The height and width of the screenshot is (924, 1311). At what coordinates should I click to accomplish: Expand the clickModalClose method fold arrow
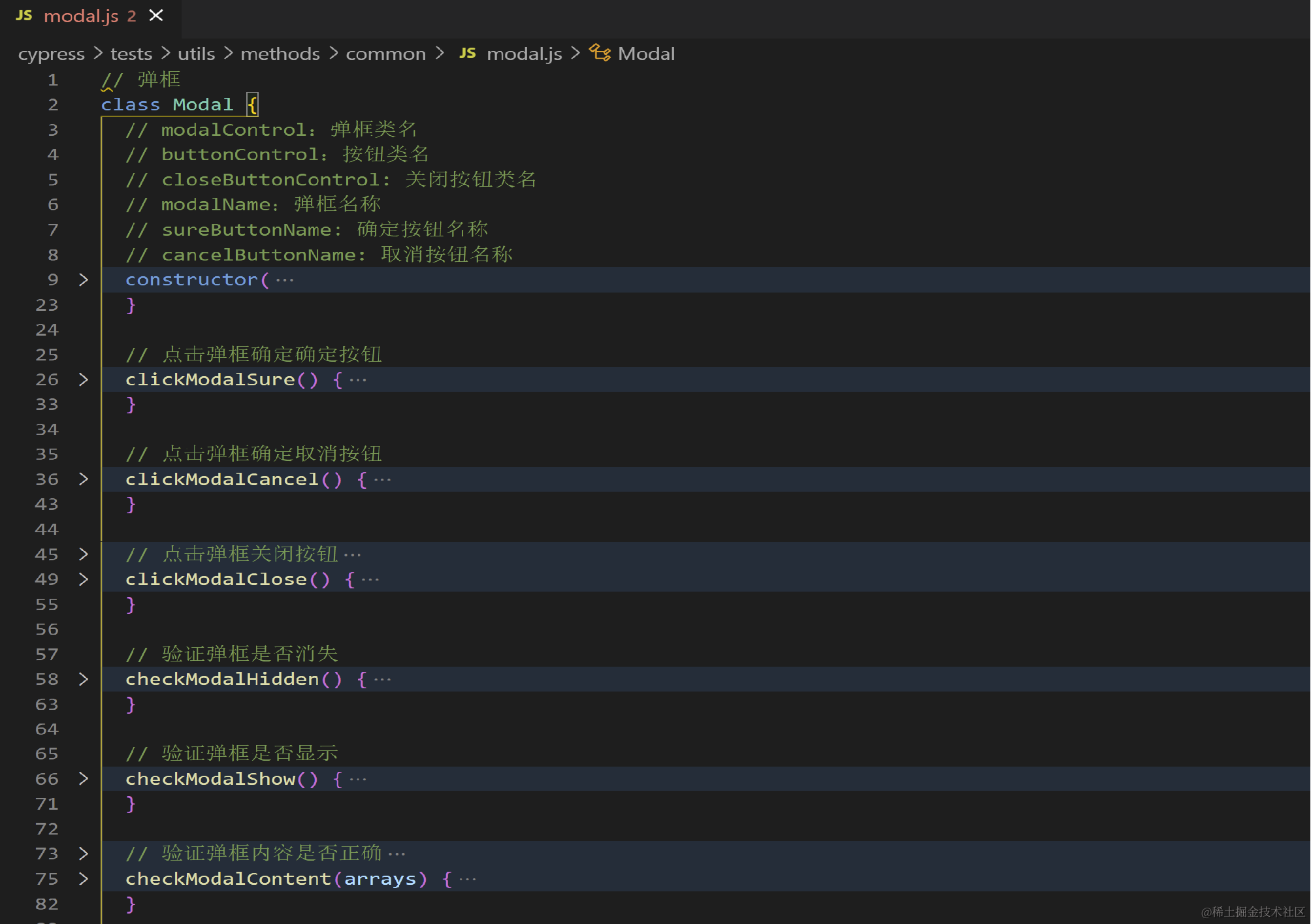(x=83, y=579)
